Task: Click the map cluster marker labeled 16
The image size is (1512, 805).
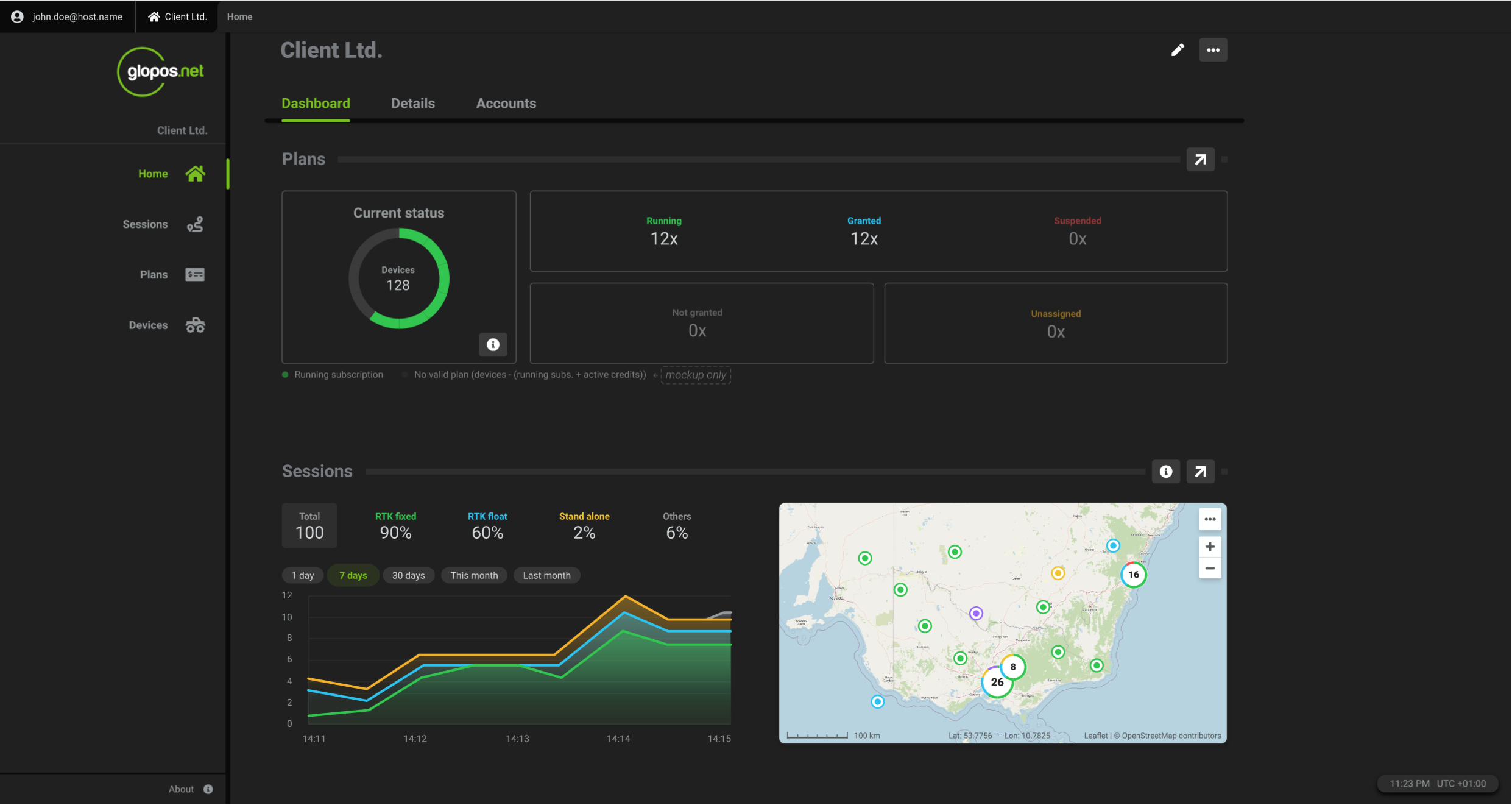Action: point(1133,575)
